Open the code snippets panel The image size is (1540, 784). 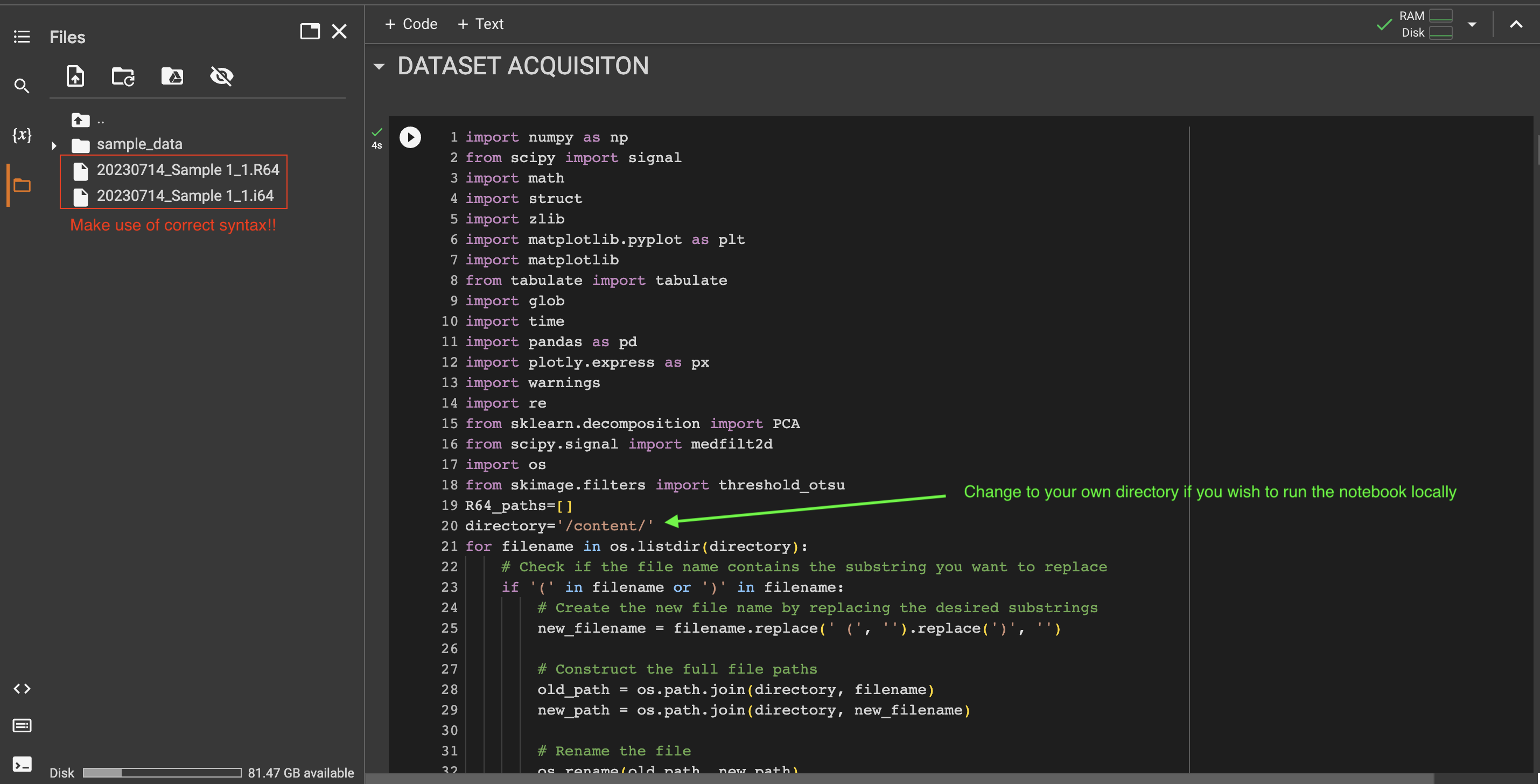[22, 688]
